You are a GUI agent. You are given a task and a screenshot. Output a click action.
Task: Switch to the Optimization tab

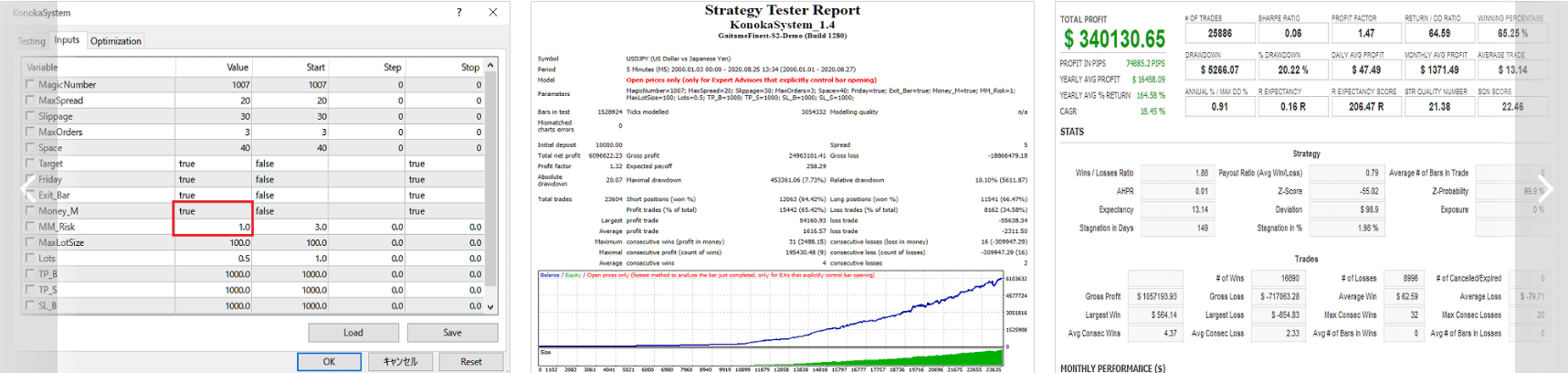tap(115, 41)
